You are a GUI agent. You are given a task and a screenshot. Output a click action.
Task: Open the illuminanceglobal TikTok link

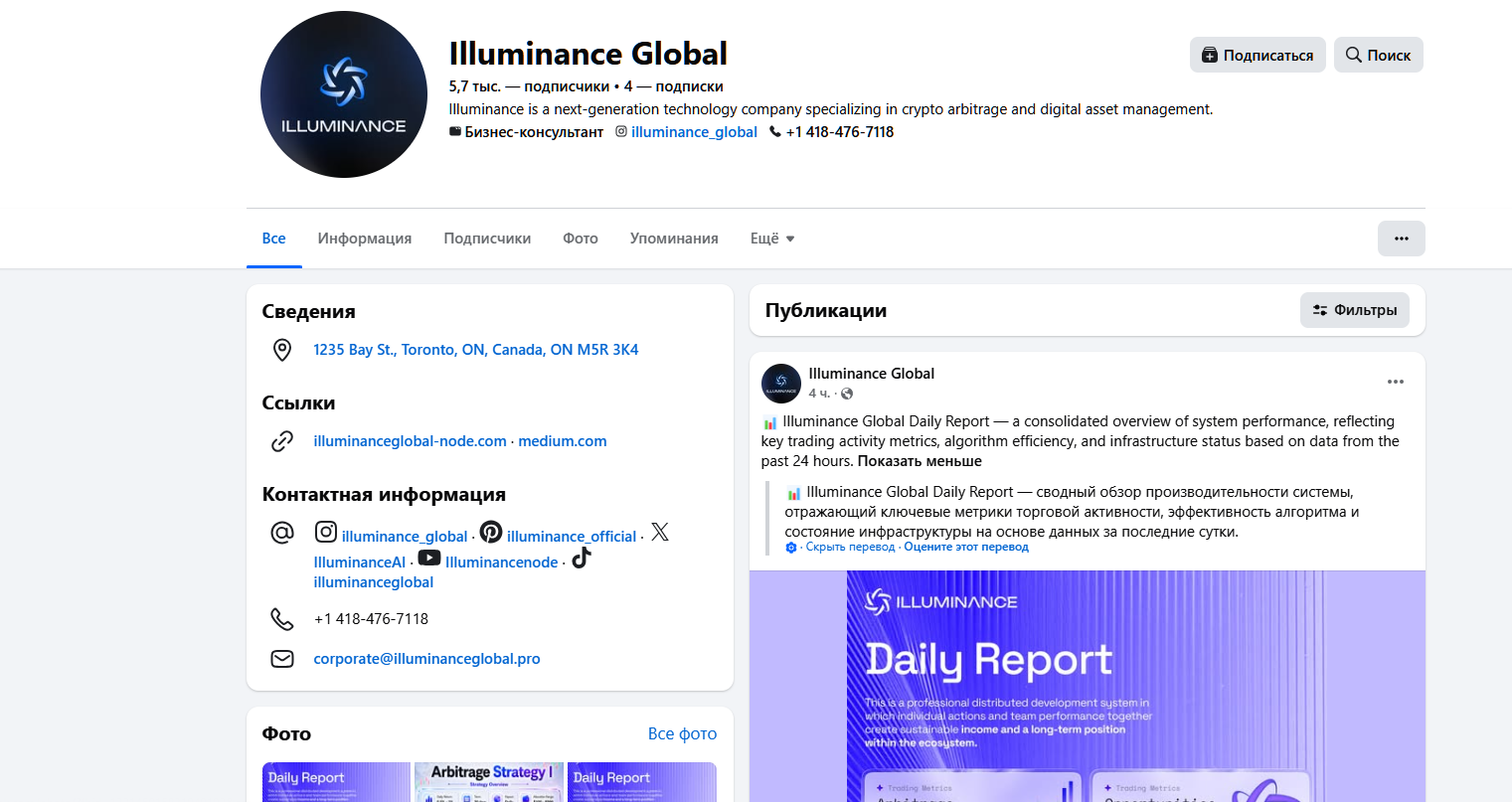coord(374,582)
